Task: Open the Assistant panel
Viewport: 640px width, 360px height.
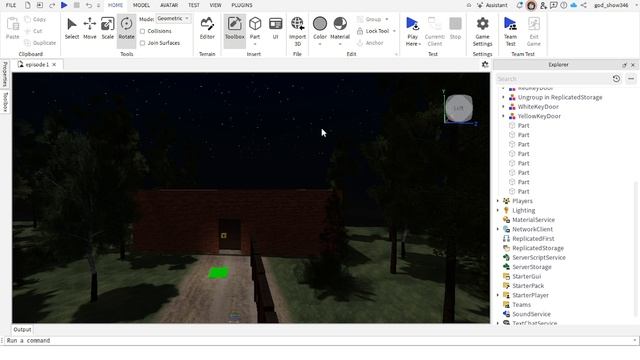Action: [x=492, y=5]
